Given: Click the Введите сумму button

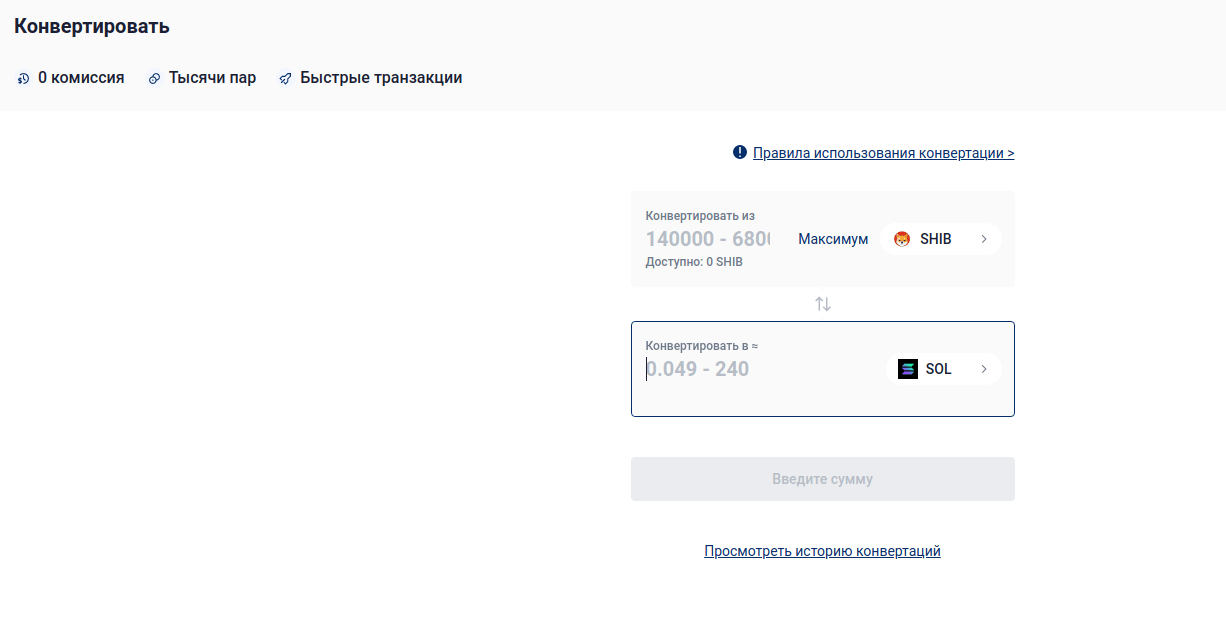Looking at the screenshot, I should [822, 479].
